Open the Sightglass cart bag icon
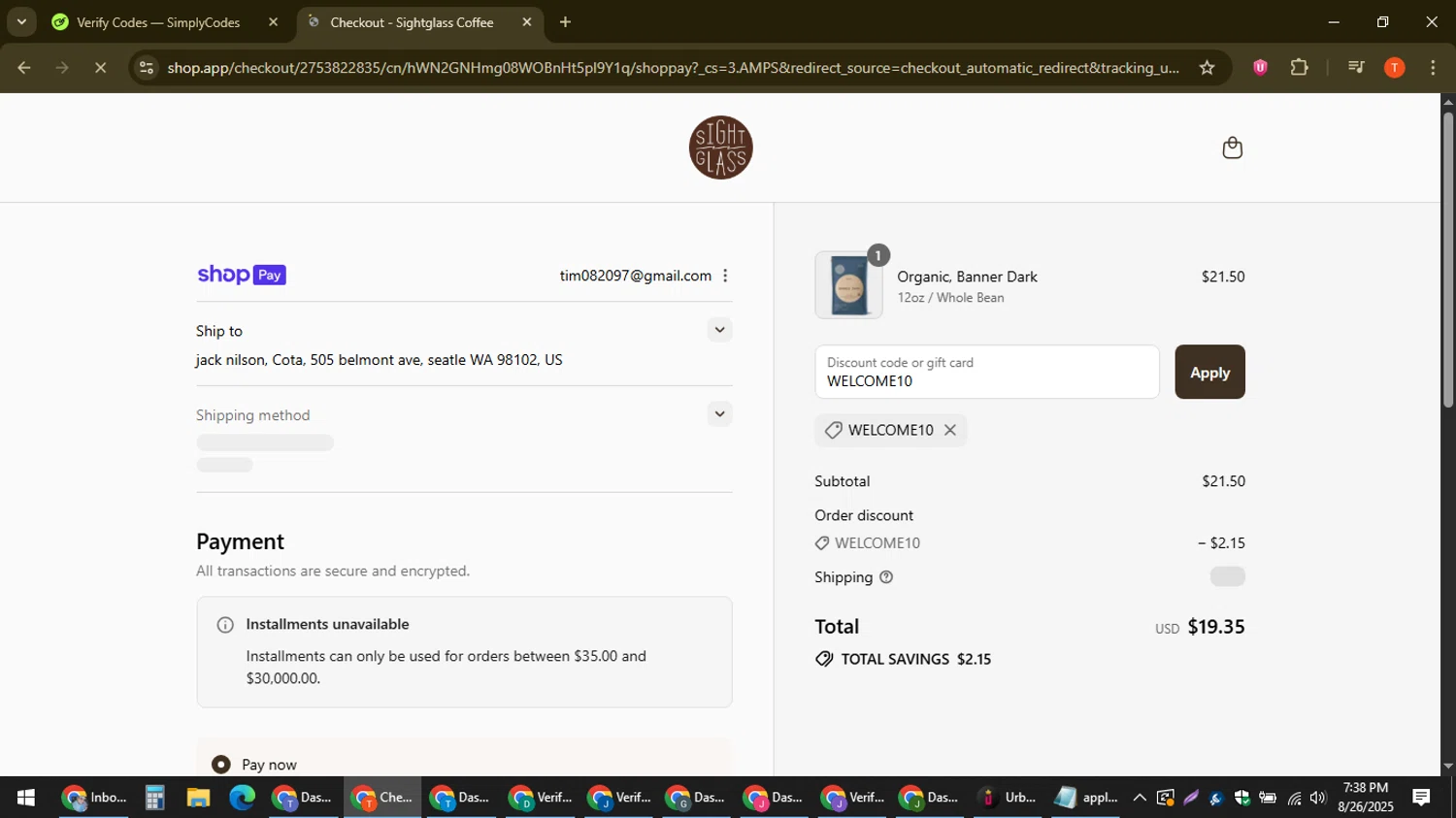Viewport: 1456px width, 818px height. click(x=1232, y=147)
